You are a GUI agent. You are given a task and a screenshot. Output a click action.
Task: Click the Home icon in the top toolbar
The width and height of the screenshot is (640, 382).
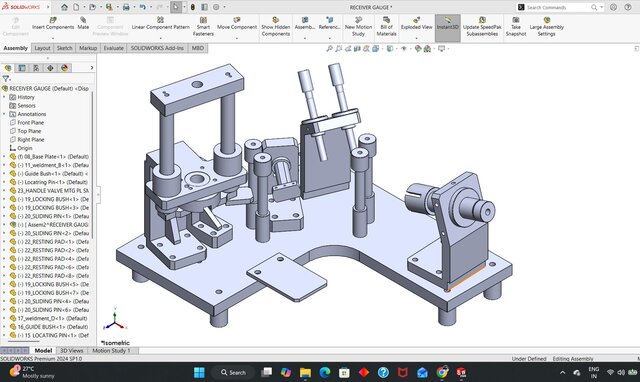[x=64, y=7]
